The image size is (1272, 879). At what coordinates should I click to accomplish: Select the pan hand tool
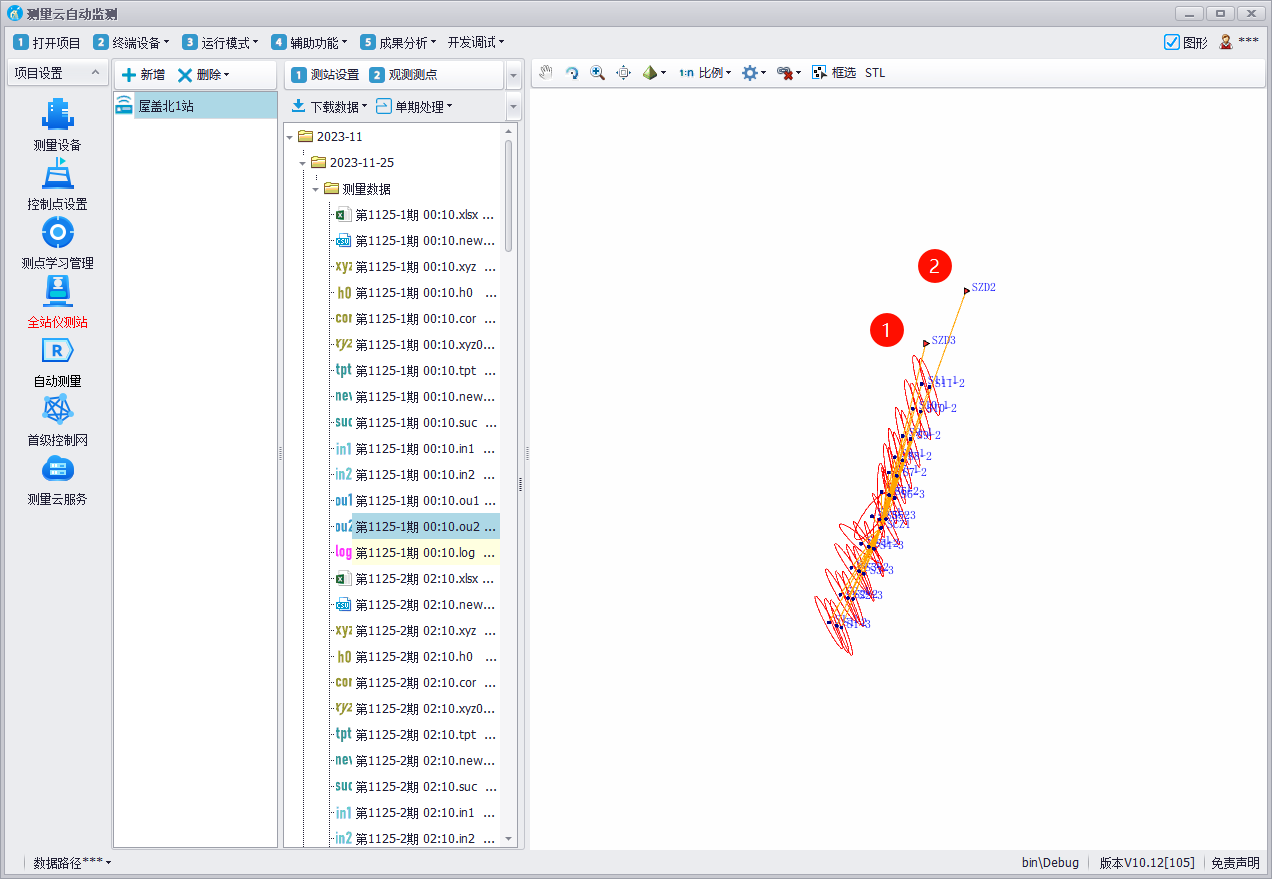tap(545, 73)
